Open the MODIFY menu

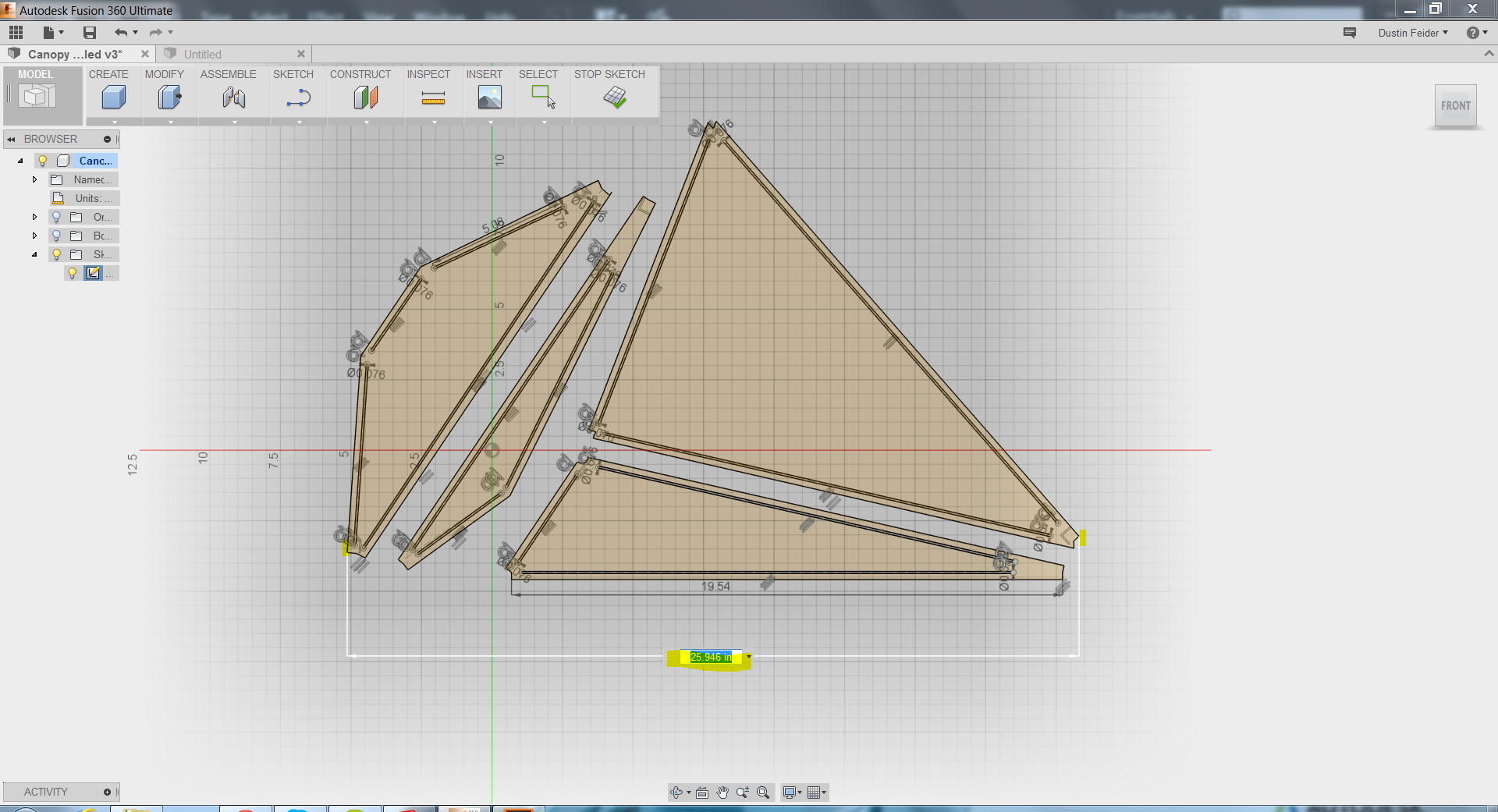point(165,74)
